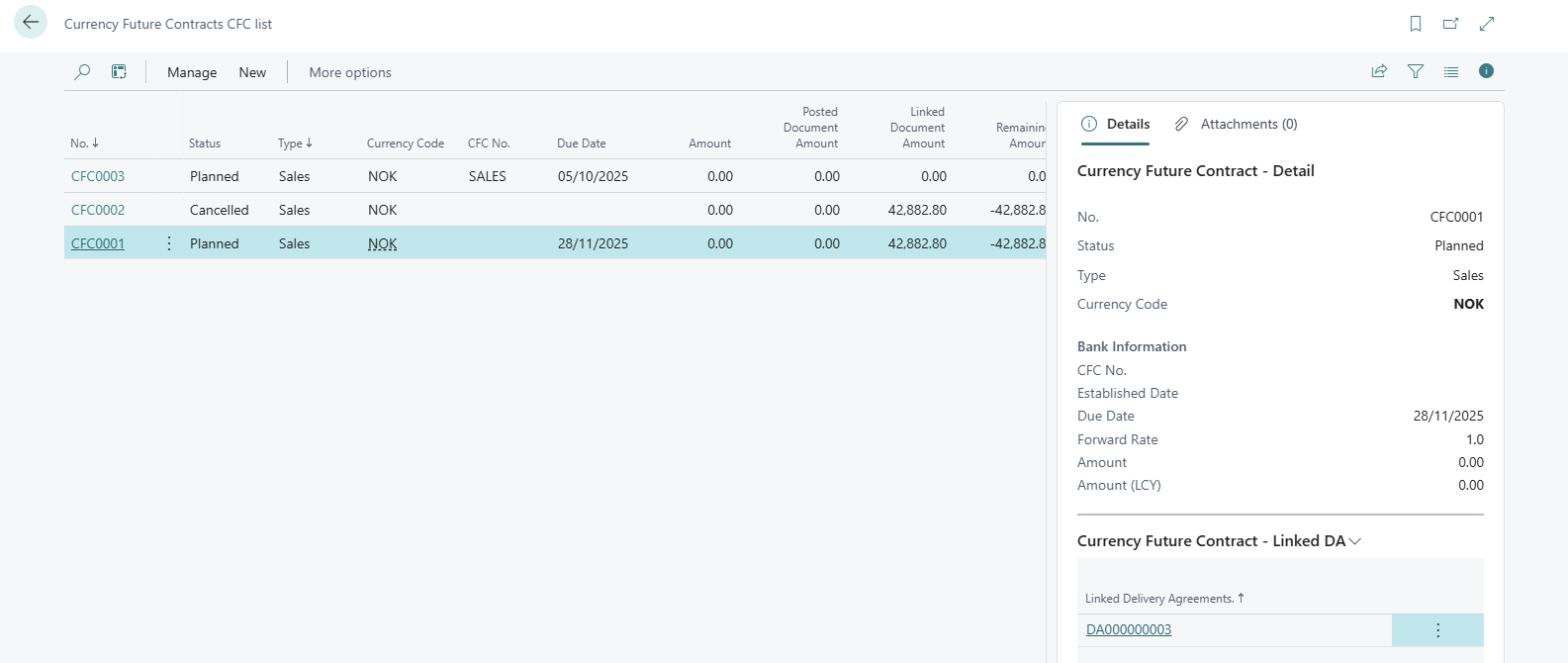The image size is (1568, 663).
Task: Toggle the FactBox information pane icon
Action: click(1486, 71)
